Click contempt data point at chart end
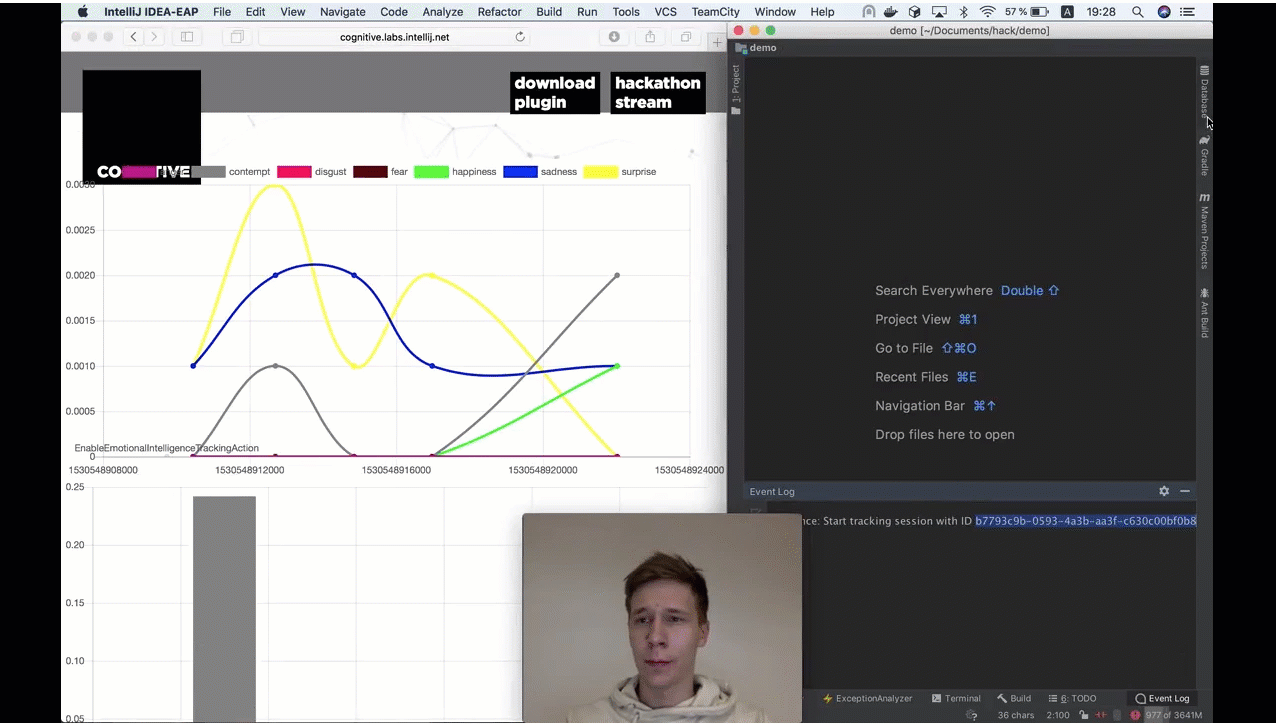 [x=617, y=275]
